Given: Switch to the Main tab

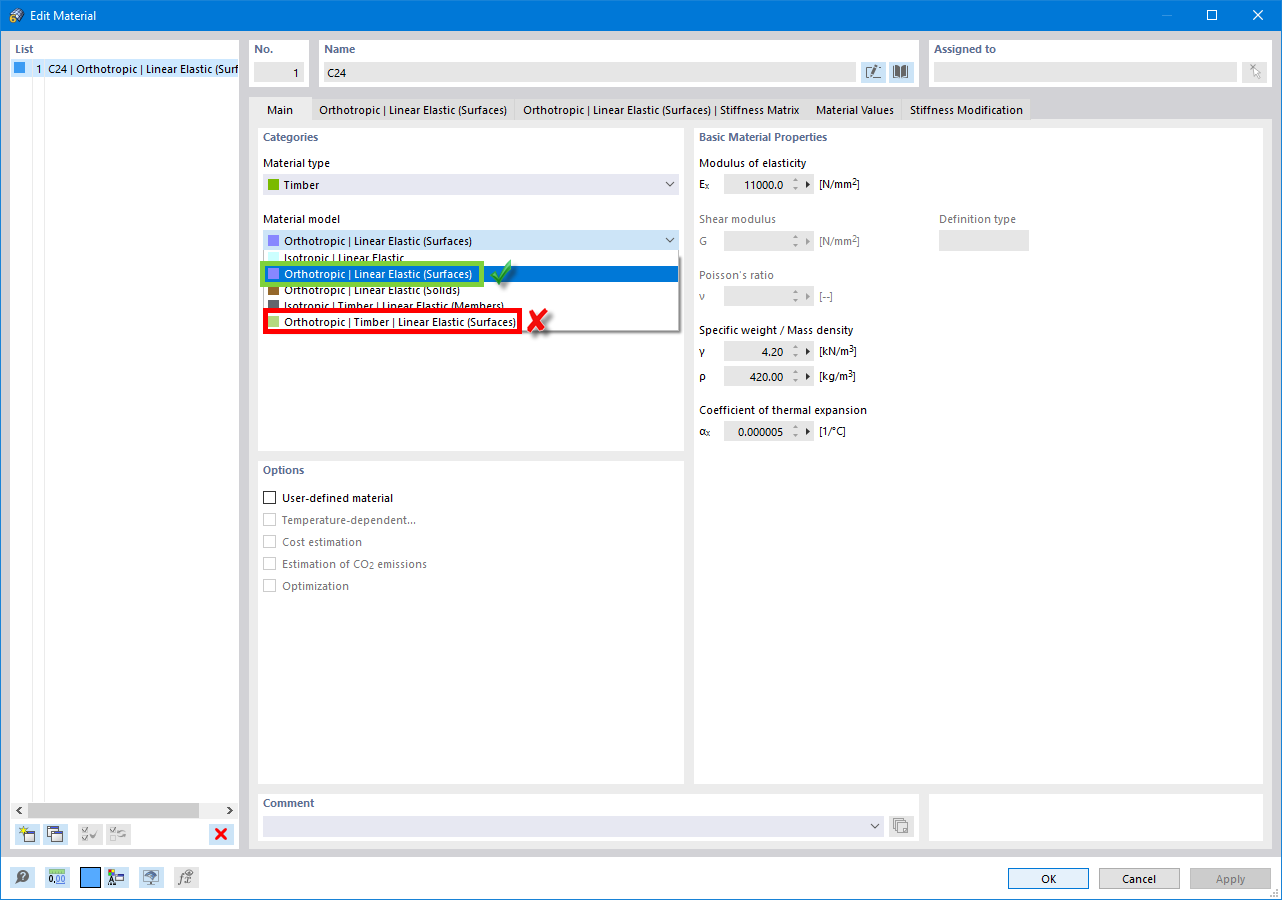Looking at the screenshot, I should click(x=280, y=110).
